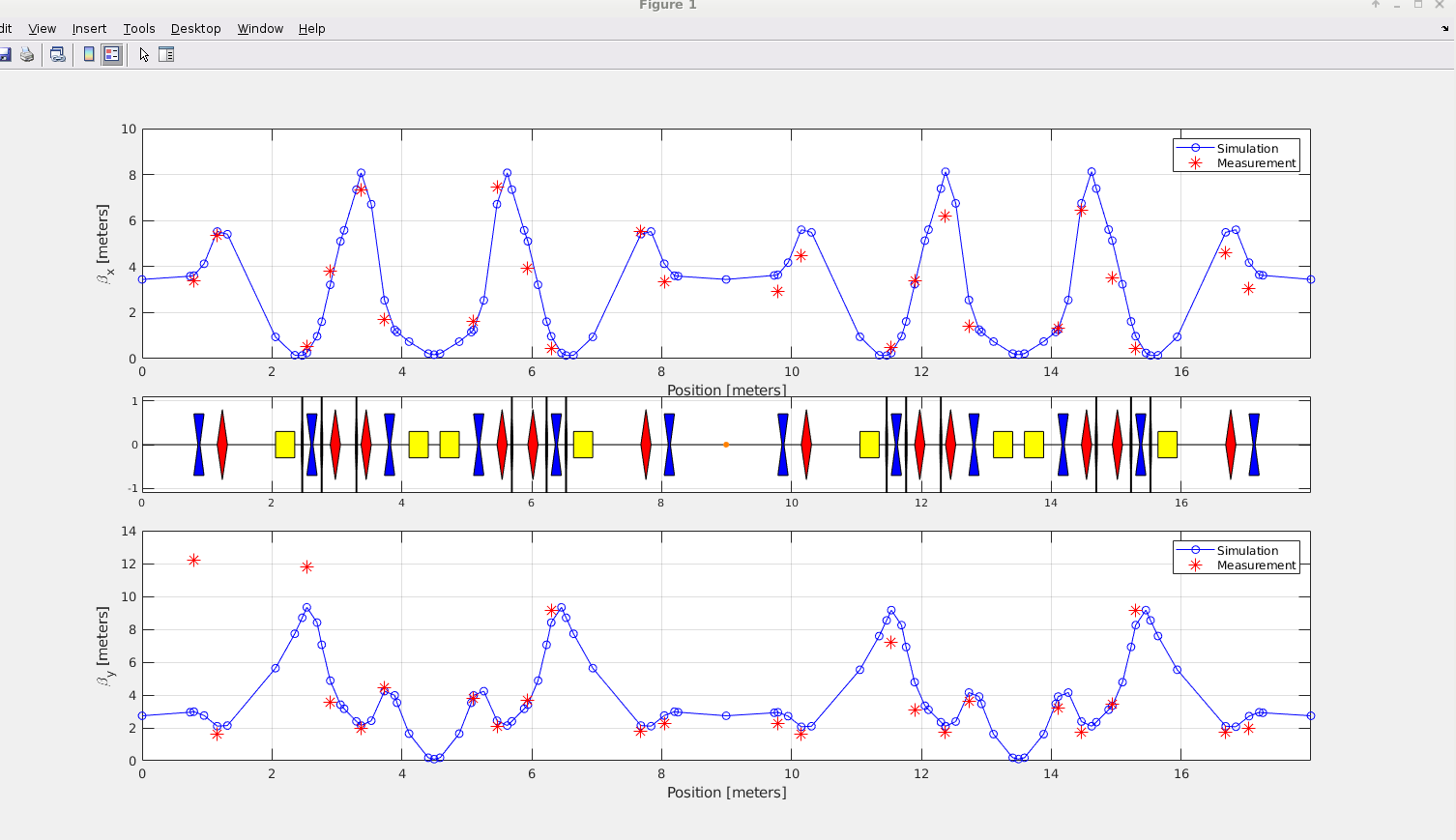Click the Measurement legend entry in the βy plot
The width and height of the screenshot is (1456, 840).
[1255, 565]
